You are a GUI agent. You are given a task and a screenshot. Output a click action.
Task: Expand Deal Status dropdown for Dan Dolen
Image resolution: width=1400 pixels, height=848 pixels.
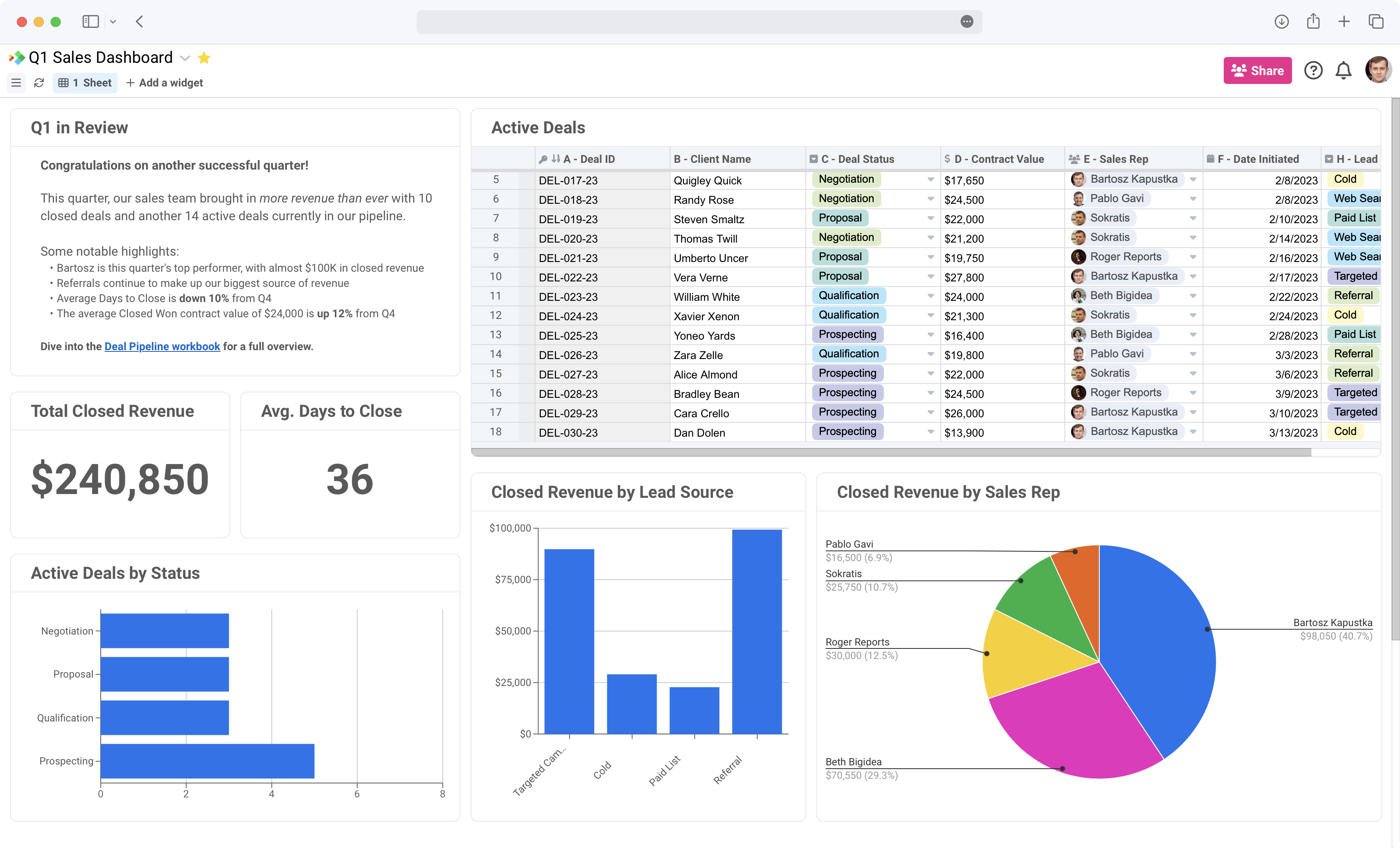pyautogui.click(x=930, y=432)
